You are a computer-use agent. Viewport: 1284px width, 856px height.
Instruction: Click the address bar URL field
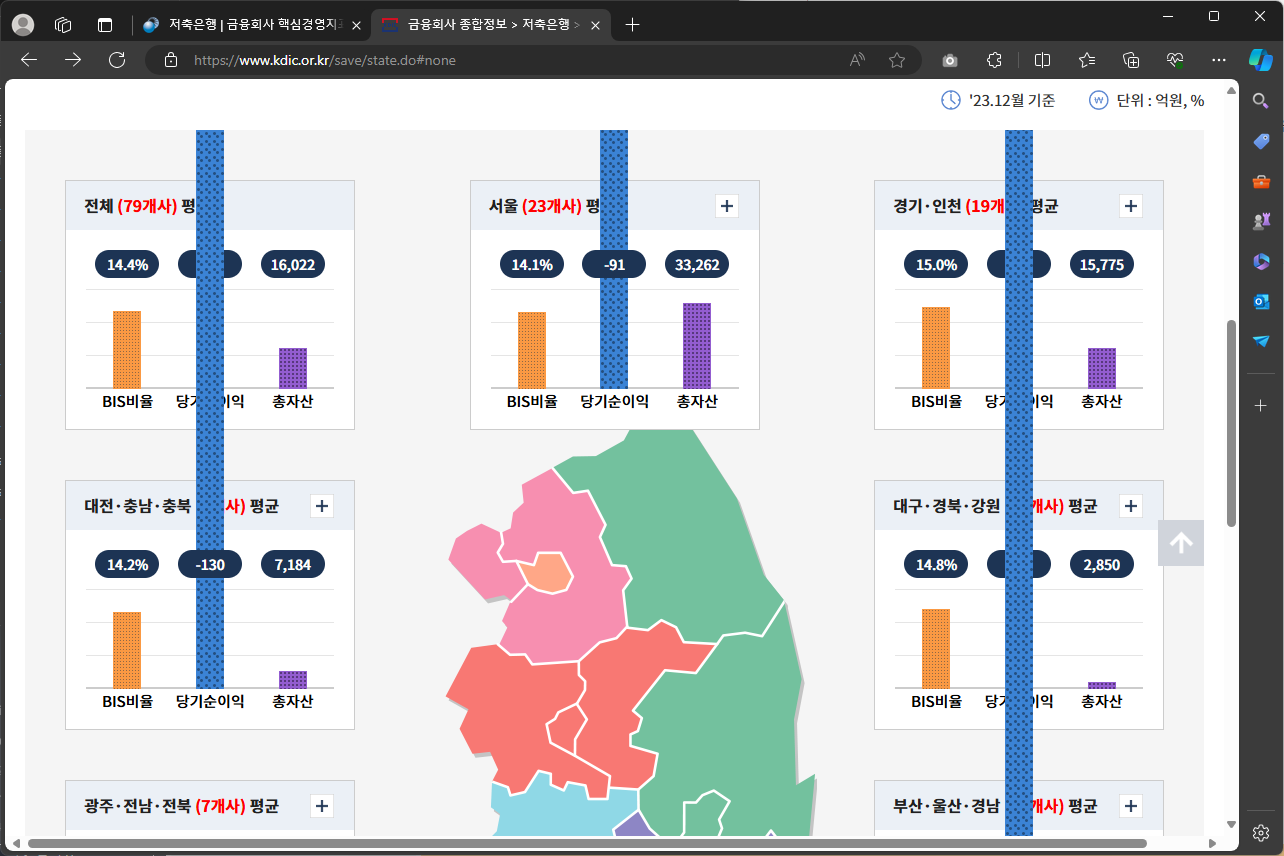coord(500,60)
